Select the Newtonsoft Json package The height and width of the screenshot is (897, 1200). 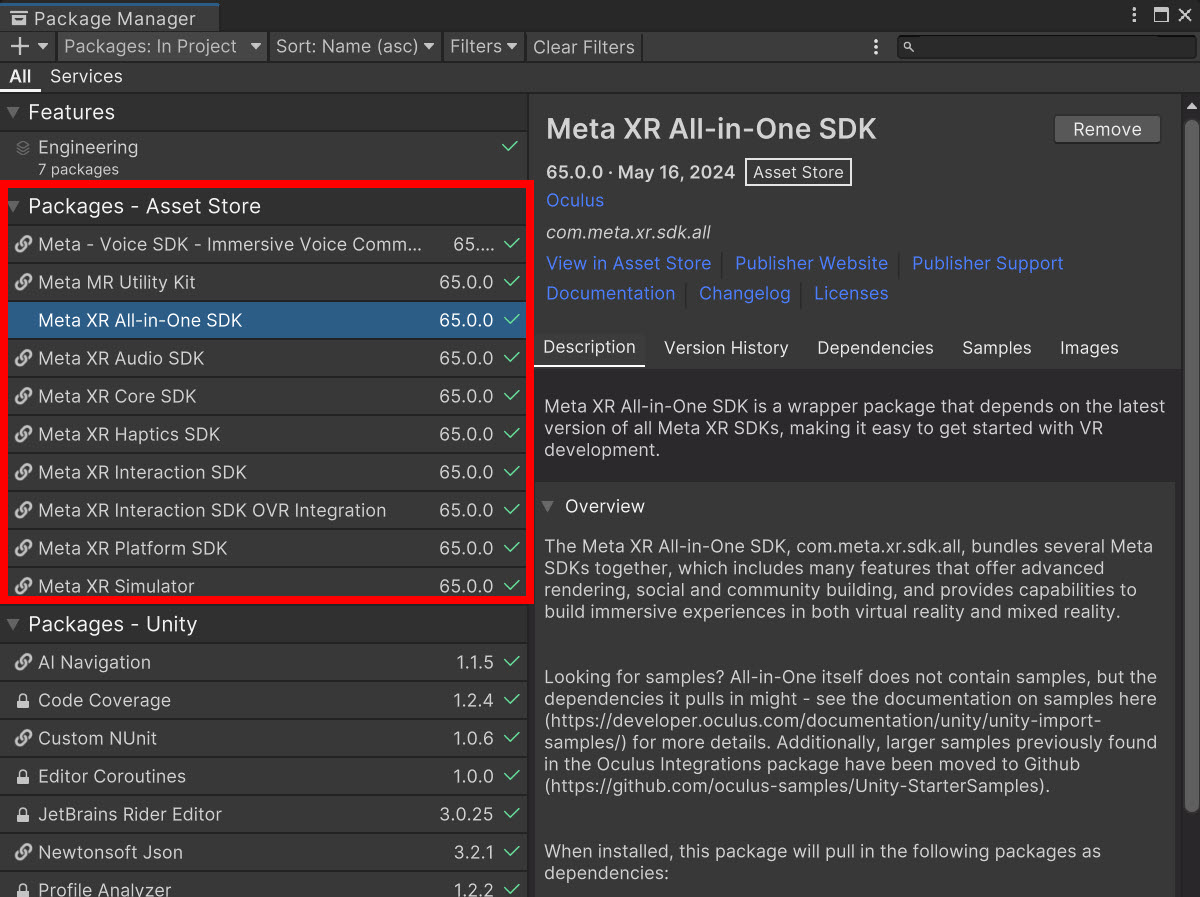tap(264, 852)
